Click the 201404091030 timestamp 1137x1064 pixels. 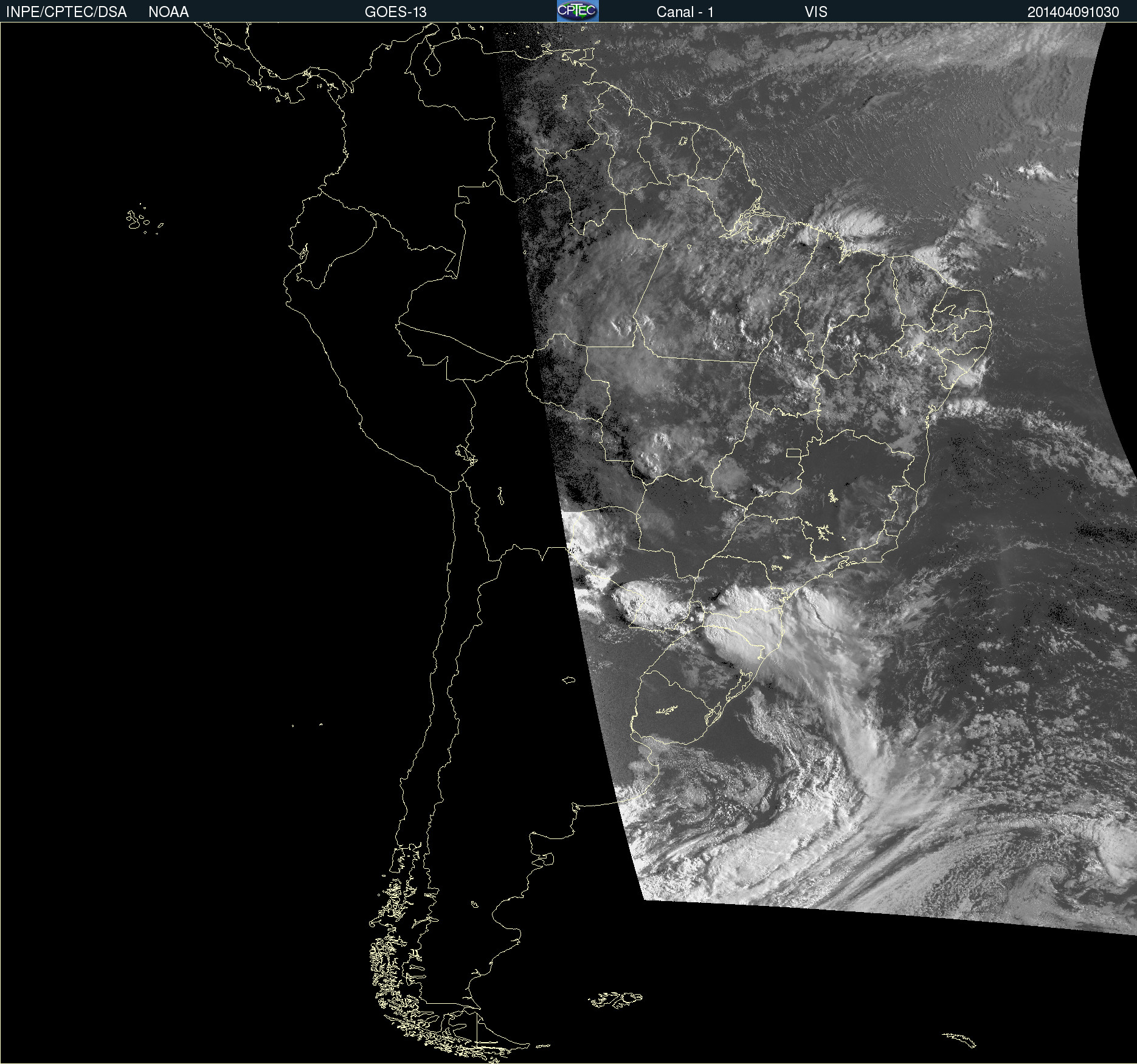1073,12
